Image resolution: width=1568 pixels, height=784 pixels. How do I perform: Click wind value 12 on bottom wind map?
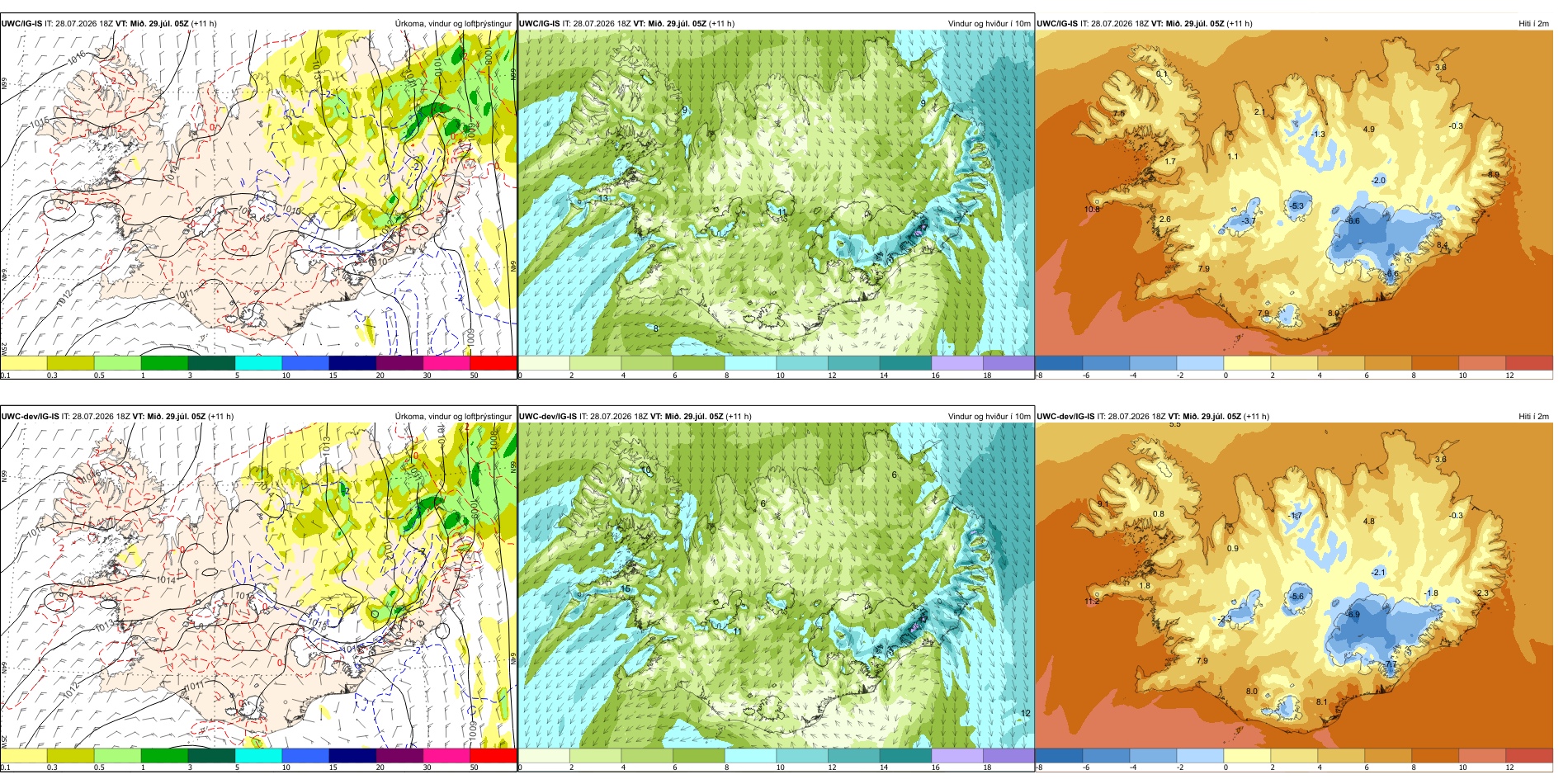point(1025,714)
